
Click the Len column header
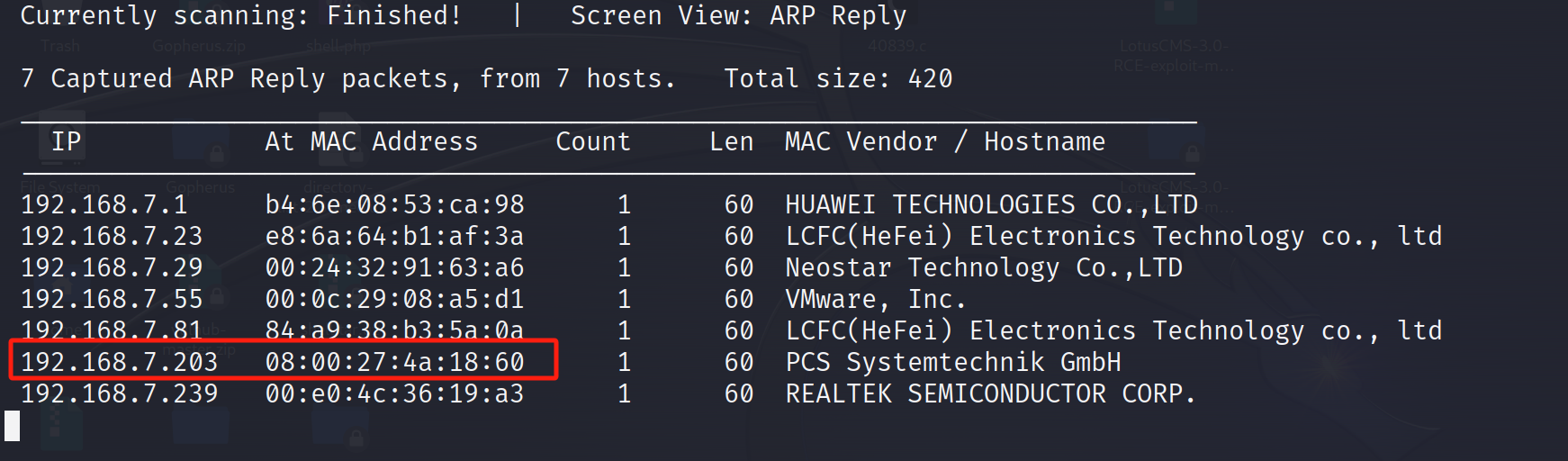tap(731, 141)
